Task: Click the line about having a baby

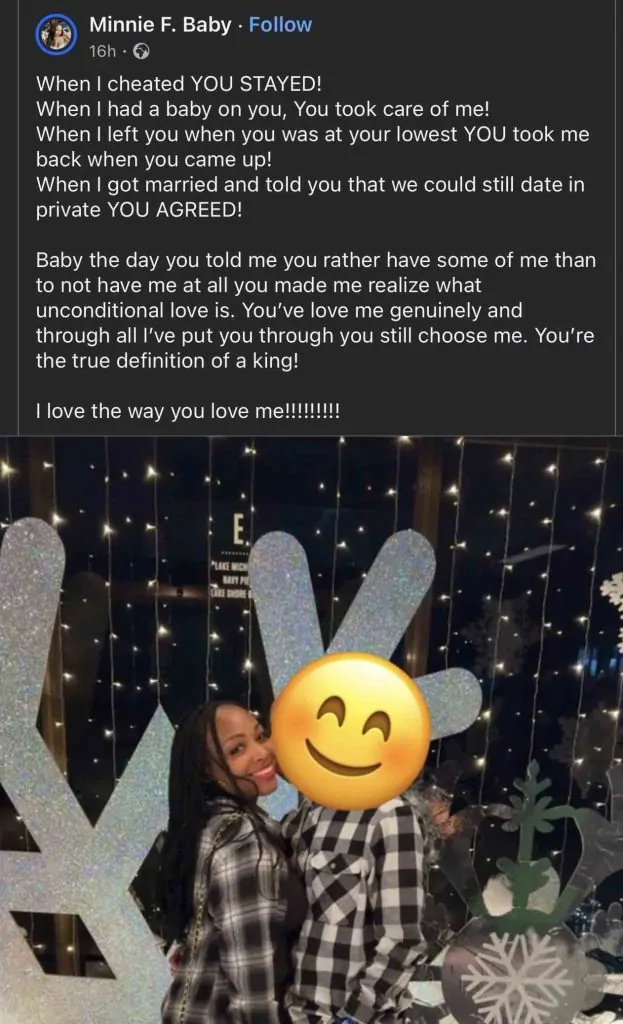Action: [263, 109]
